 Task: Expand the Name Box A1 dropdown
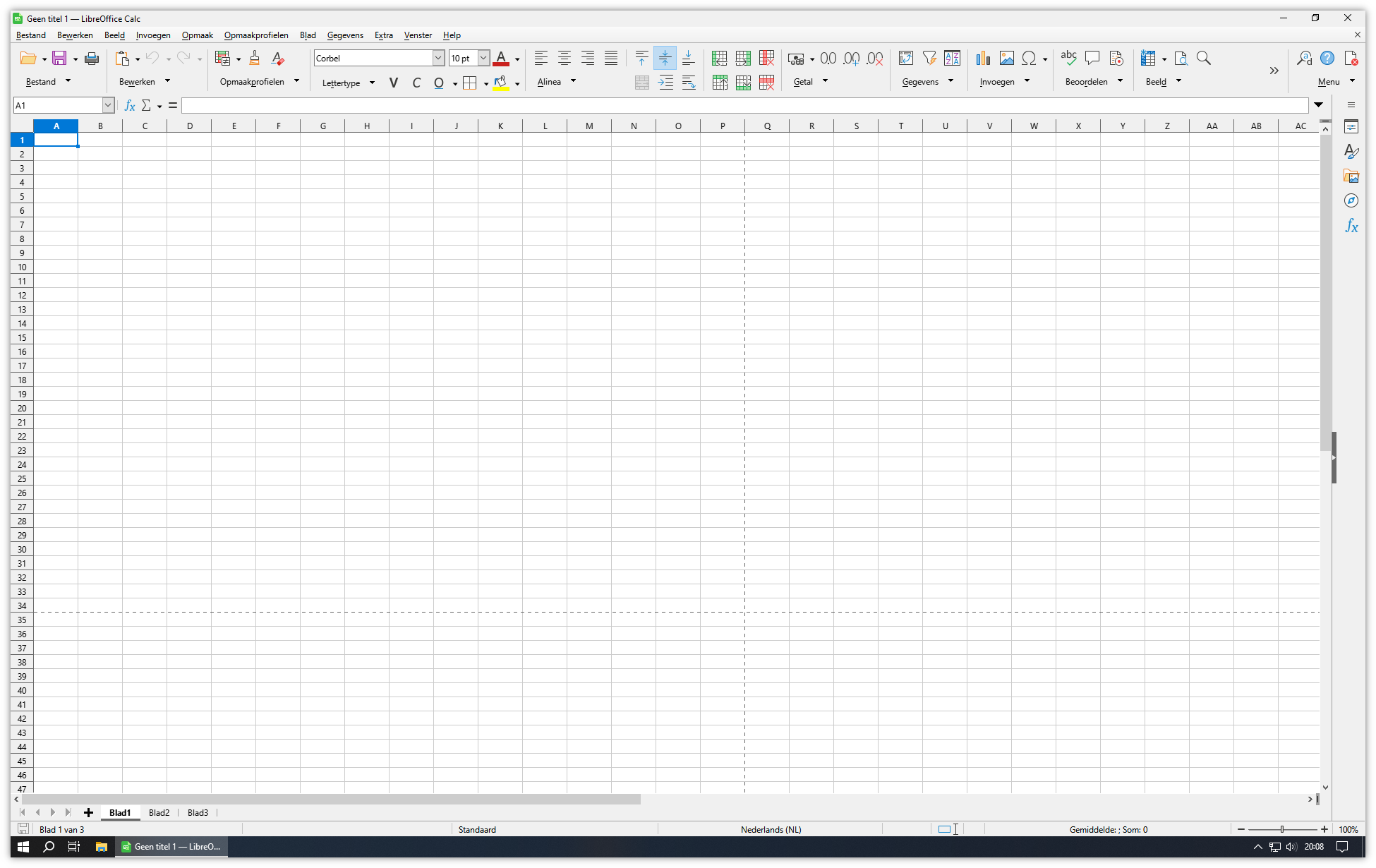(108, 105)
